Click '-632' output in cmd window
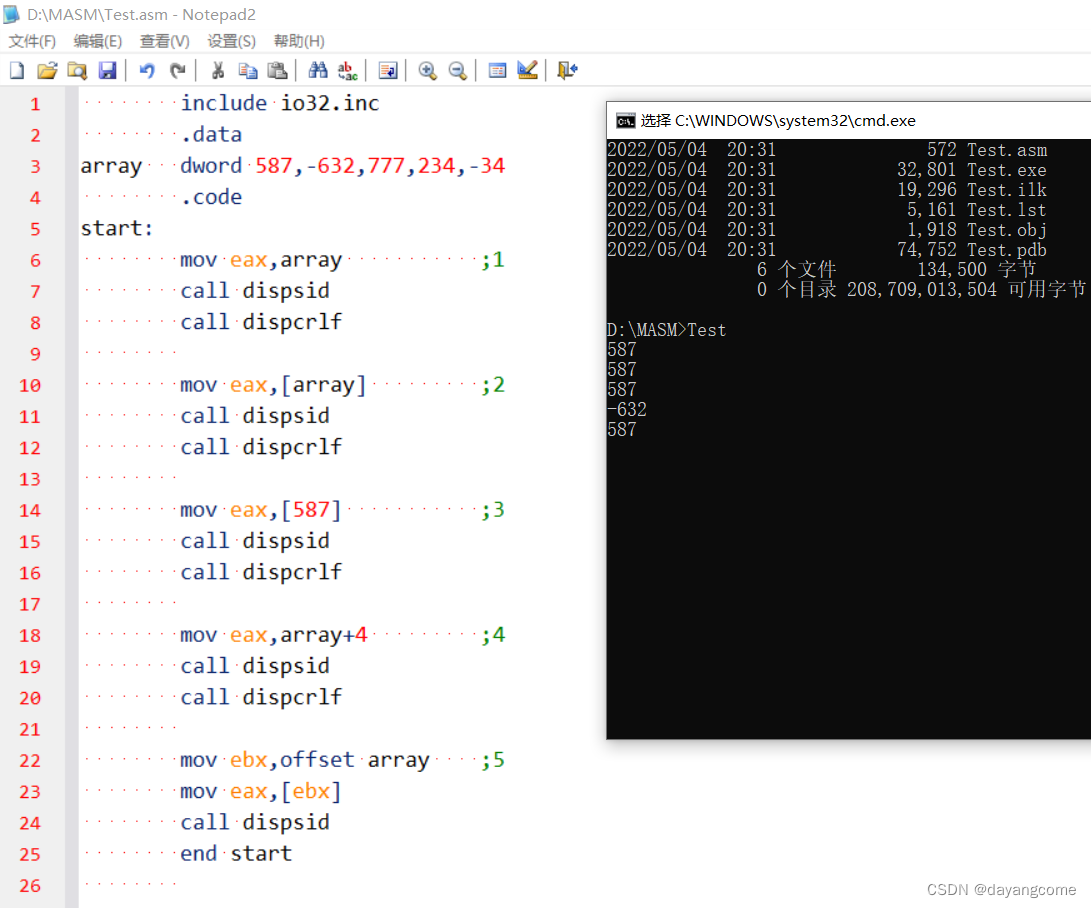The image size is (1091, 908). tap(627, 410)
